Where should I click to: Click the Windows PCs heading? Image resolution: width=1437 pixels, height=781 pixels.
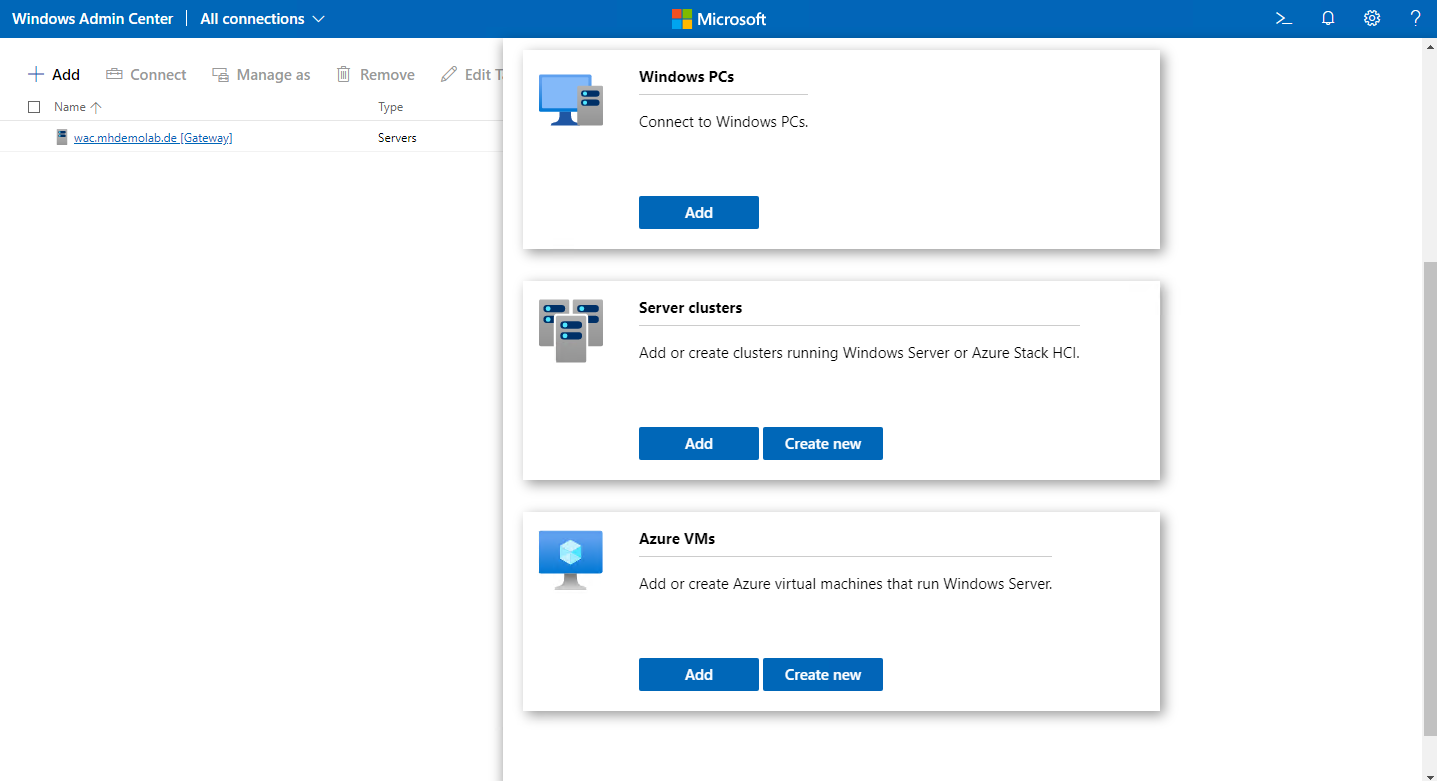click(687, 77)
